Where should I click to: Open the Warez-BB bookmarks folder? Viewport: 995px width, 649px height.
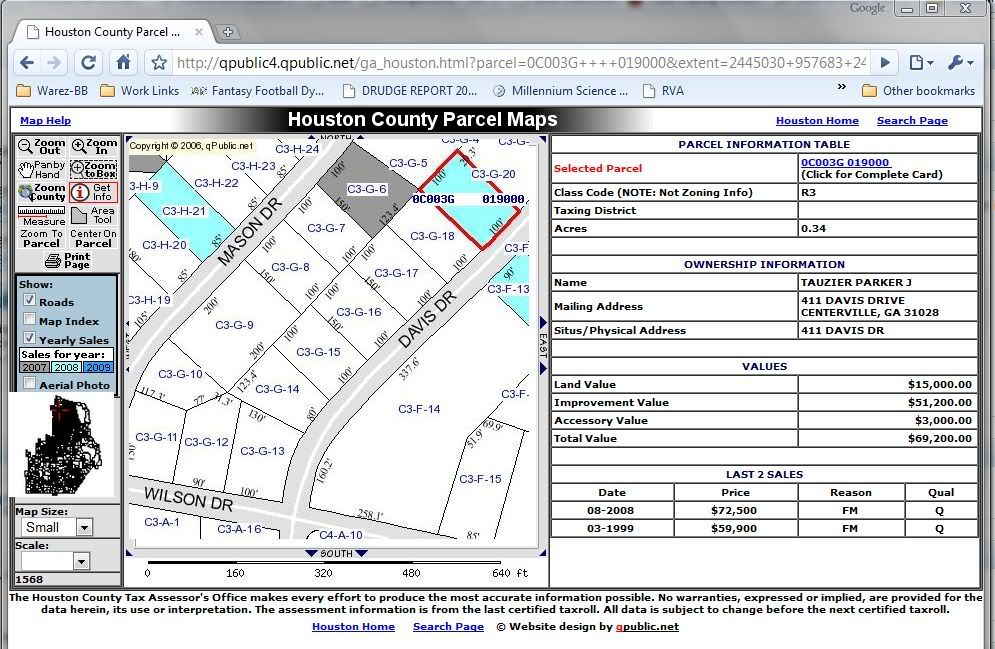(x=52, y=91)
